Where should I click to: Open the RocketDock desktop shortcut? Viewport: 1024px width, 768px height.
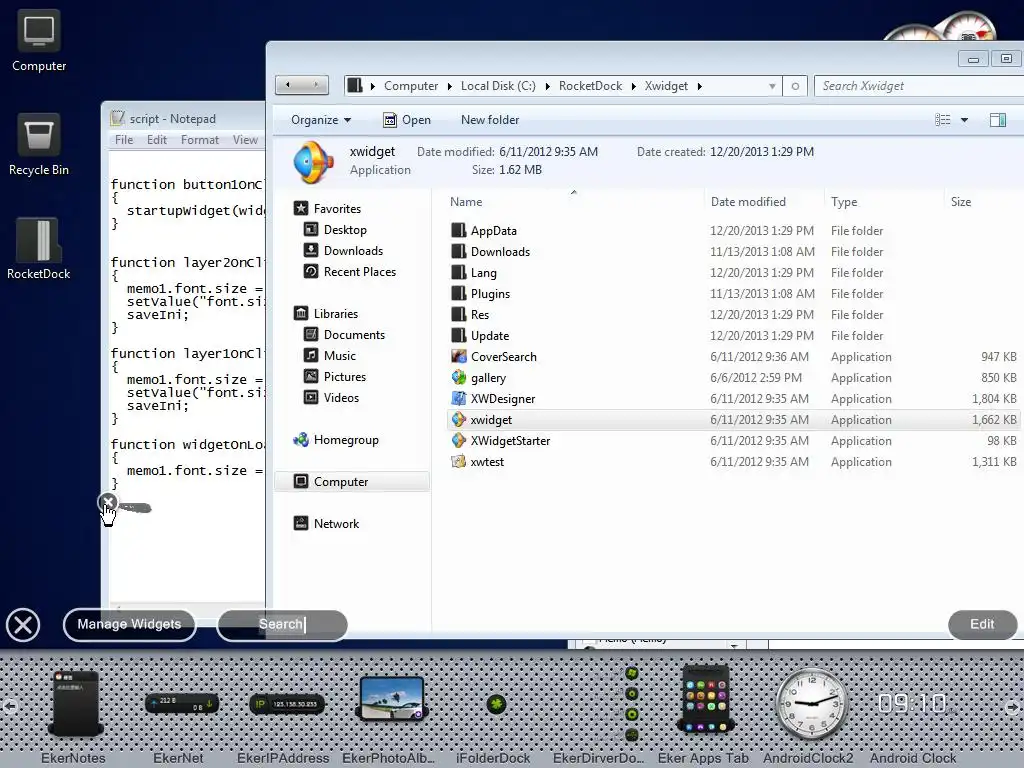point(39,249)
